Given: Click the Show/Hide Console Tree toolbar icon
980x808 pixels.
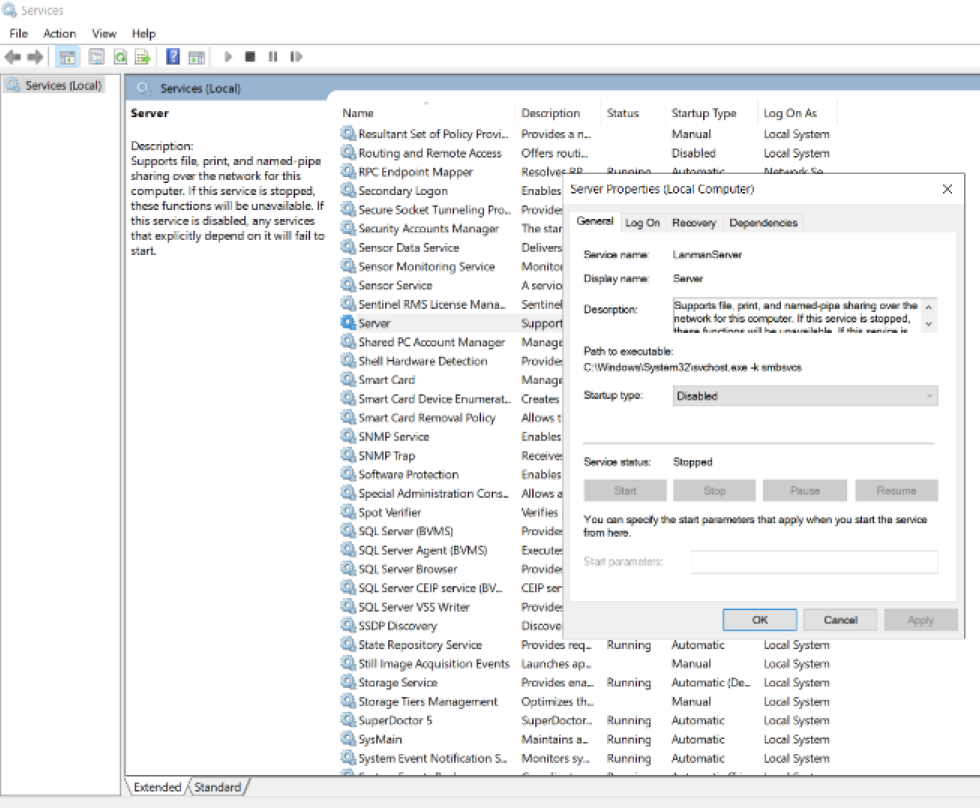Looking at the screenshot, I should pyautogui.click(x=68, y=57).
